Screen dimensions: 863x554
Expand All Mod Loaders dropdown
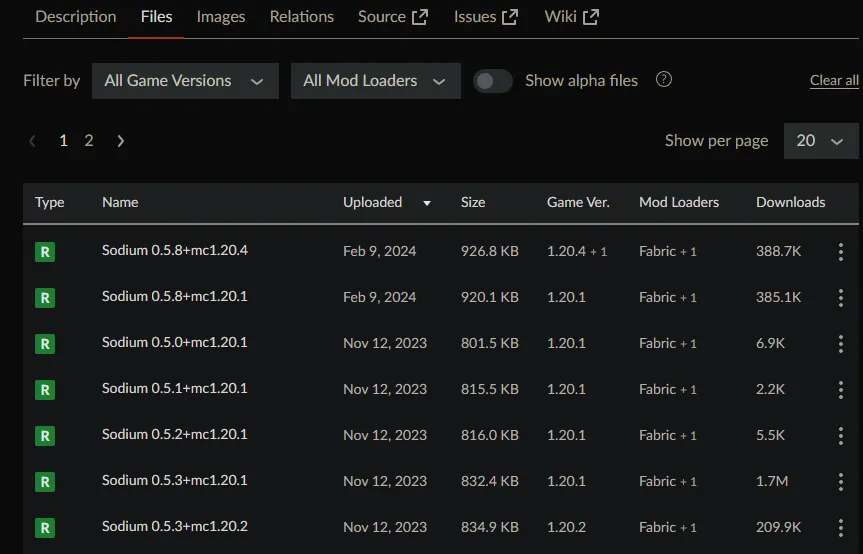(x=375, y=81)
